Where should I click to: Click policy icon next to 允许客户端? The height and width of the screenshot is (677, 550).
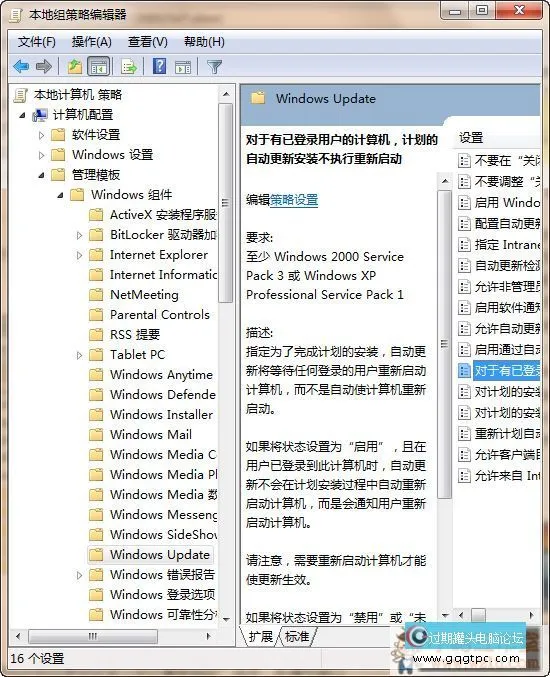click(x=464, y=455)
